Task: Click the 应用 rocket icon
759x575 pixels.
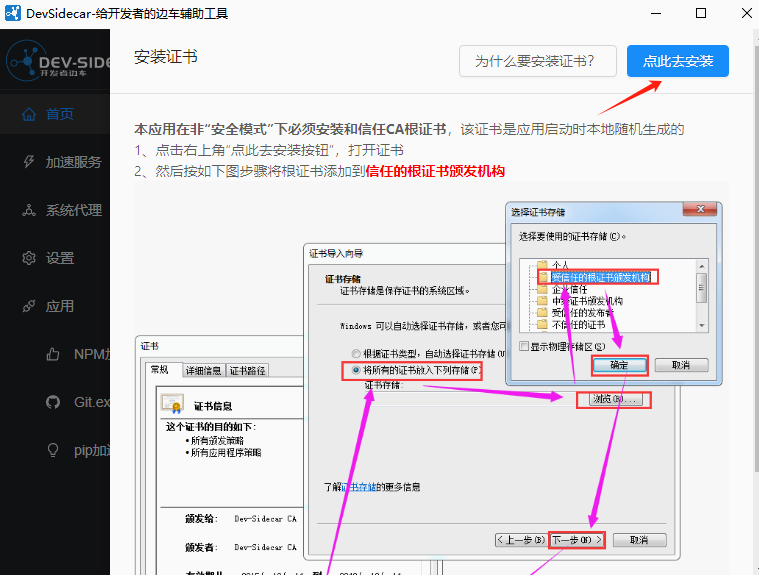Action: click(x=29, y=306)
